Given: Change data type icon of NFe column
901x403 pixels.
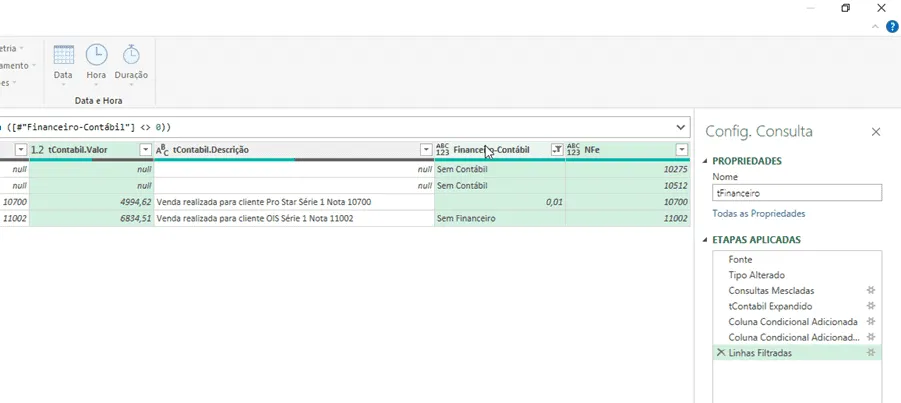Looking at the screenshot, I should [573, 150].
